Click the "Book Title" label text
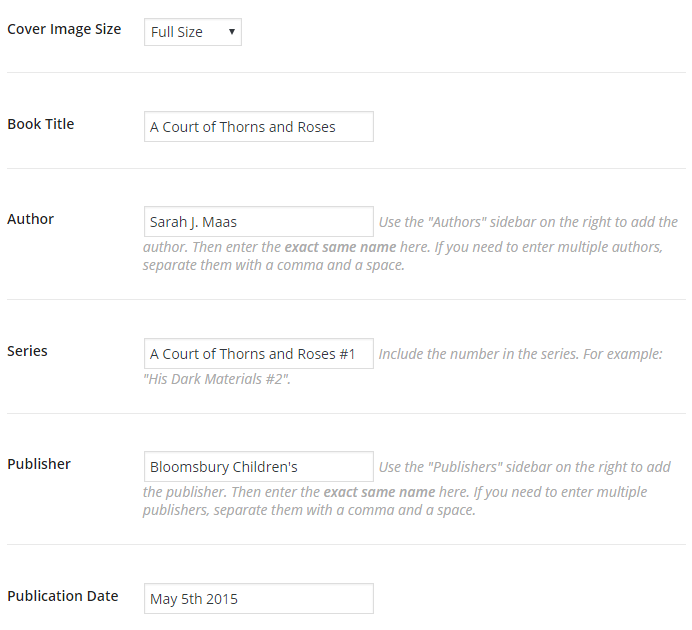Viewport: 692px width, 630px height. coord(41,124)
